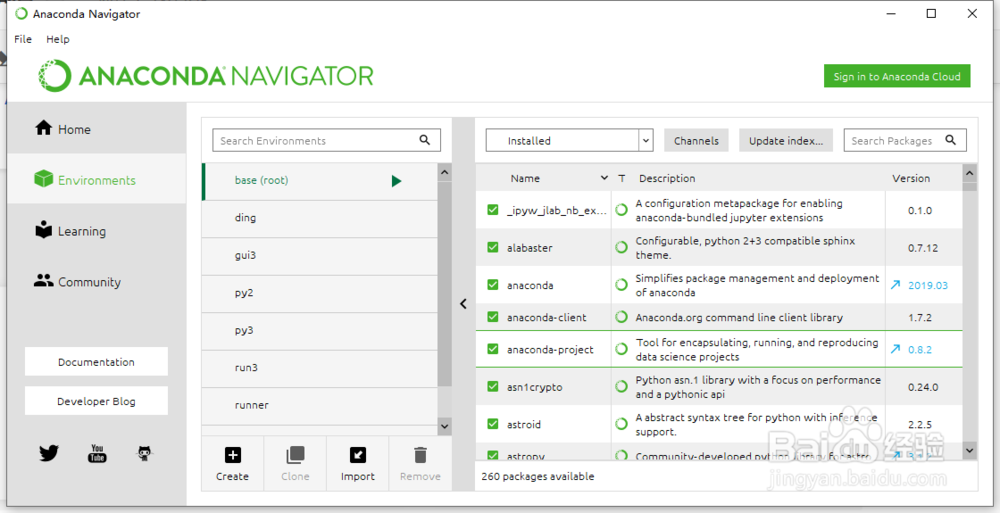Click the magnifier in Search Environments
Image resolution: width=1000 pixels, height=513 pixels.
click(425, 140)
